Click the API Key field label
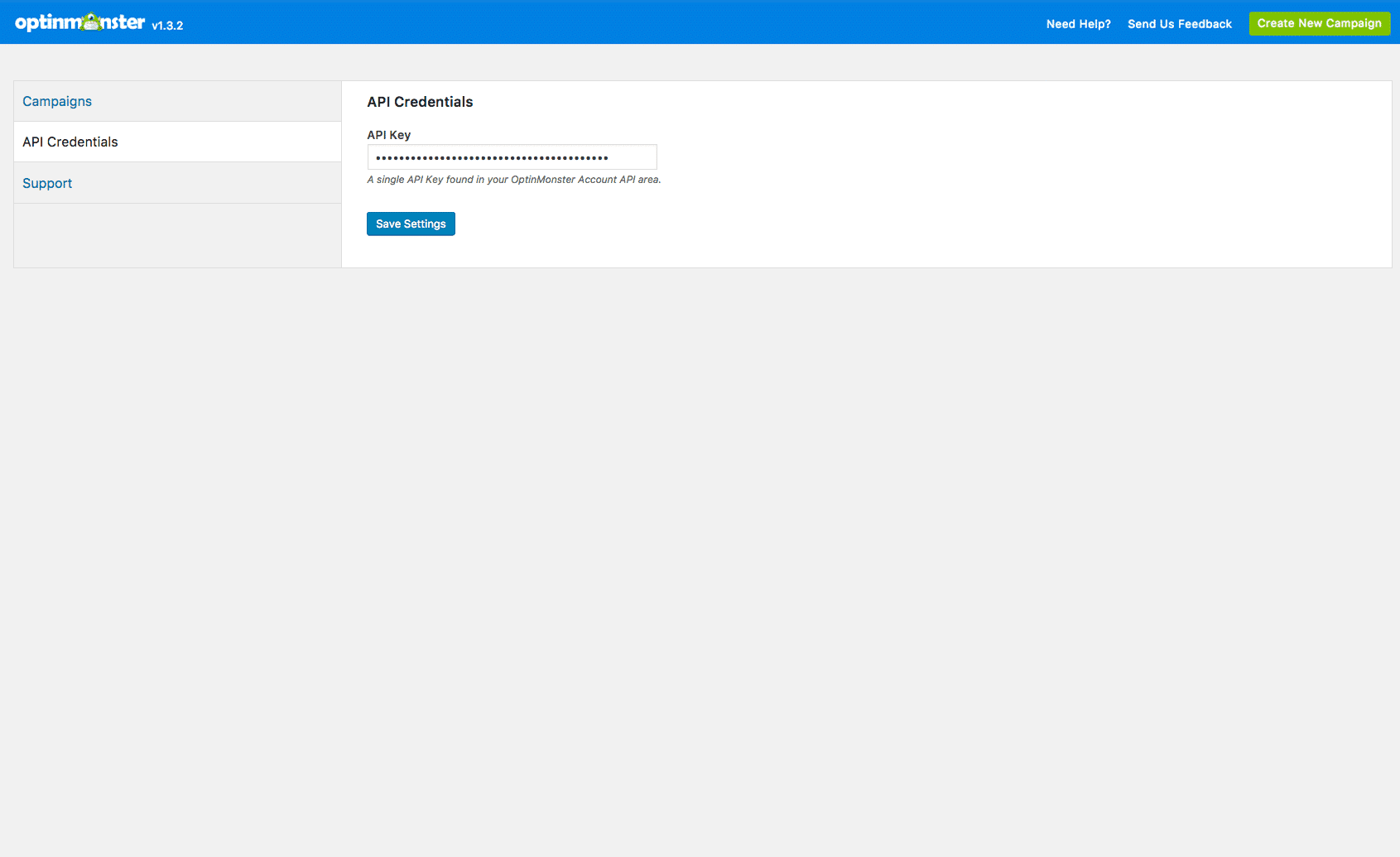The image size is (1400, 857). [389, 135]
